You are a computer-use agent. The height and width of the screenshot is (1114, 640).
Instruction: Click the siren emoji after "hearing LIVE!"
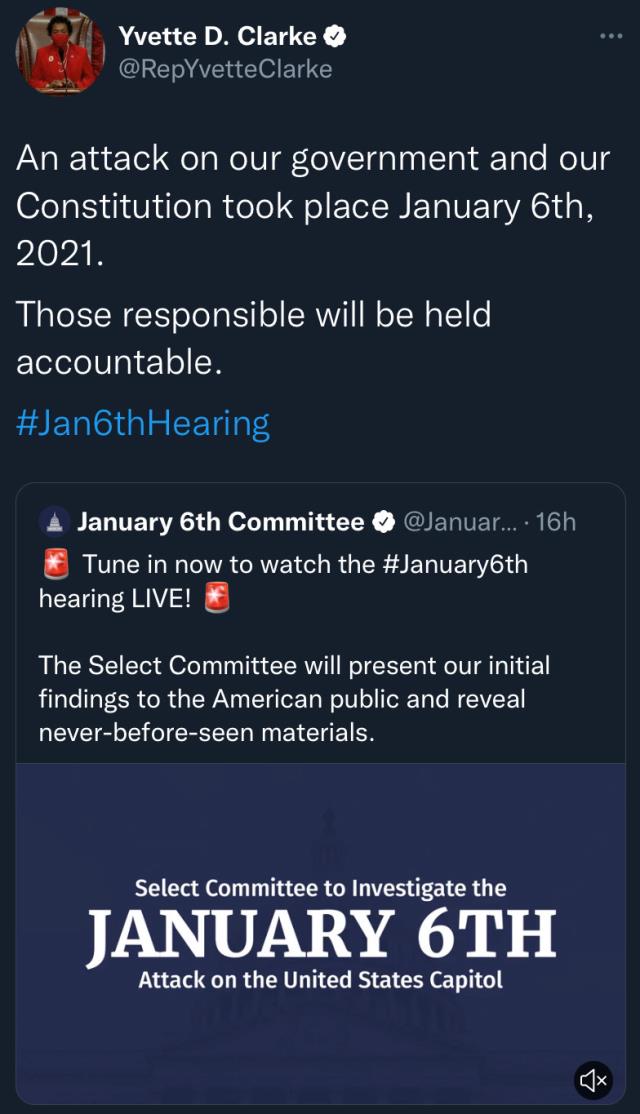217,599
